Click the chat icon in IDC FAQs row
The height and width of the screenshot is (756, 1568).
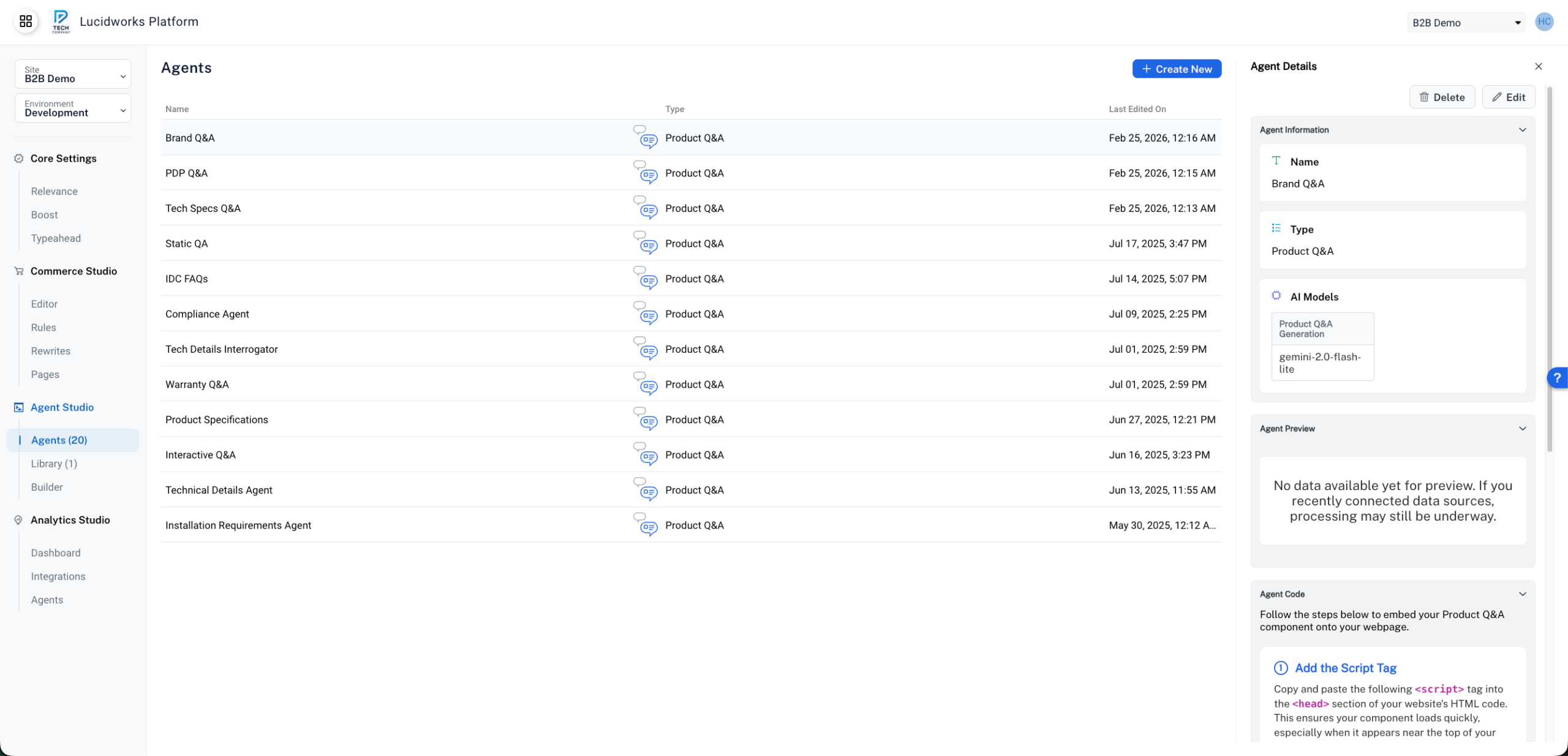click(646, 278)
